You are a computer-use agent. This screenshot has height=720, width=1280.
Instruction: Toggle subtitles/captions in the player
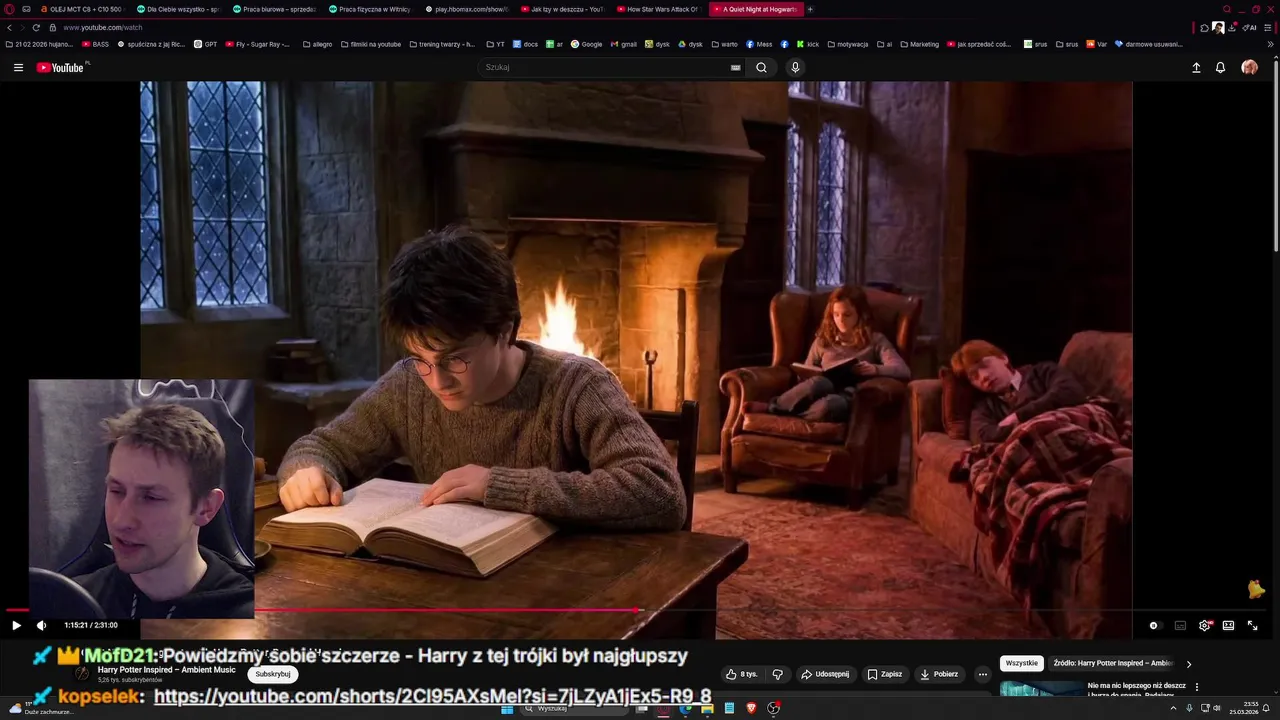(1180, 625)
